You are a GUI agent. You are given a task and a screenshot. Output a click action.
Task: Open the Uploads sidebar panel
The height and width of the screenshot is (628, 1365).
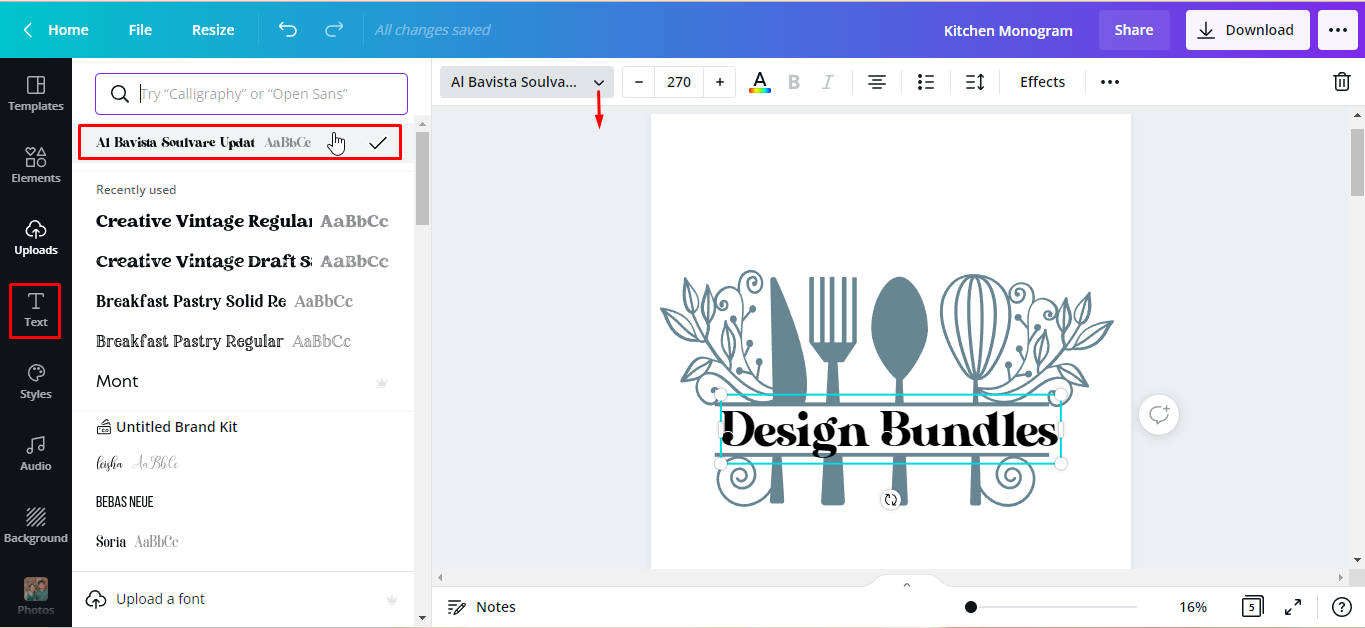[36, 237]
